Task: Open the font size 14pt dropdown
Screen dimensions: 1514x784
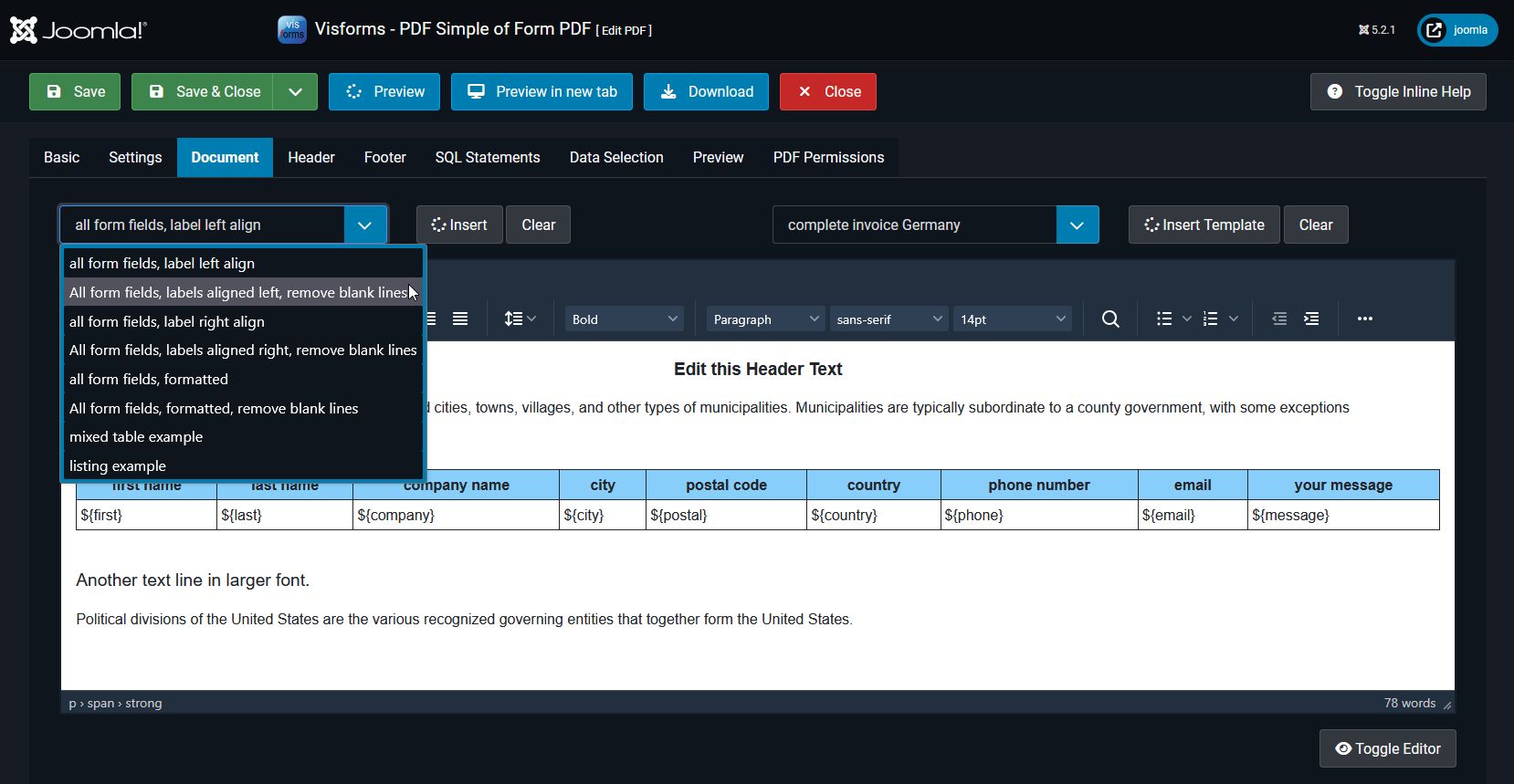Action: tap(1012, 319)
